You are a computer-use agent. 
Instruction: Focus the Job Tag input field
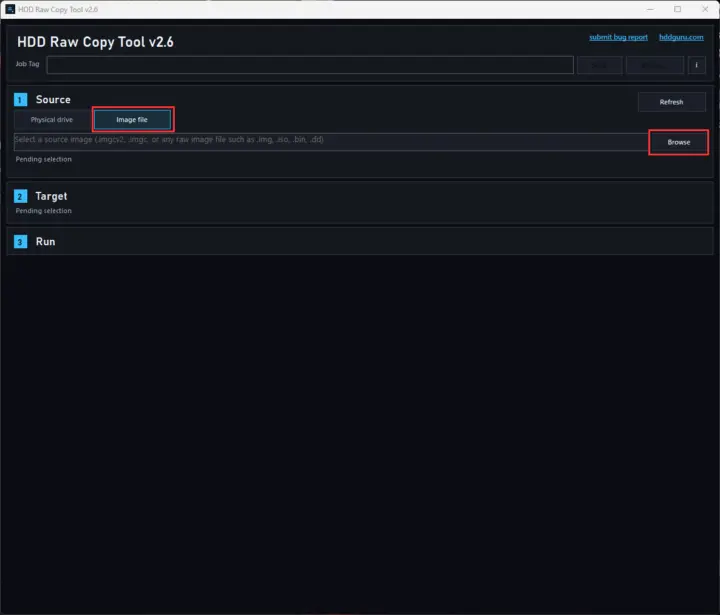click(x=310, y=65)
